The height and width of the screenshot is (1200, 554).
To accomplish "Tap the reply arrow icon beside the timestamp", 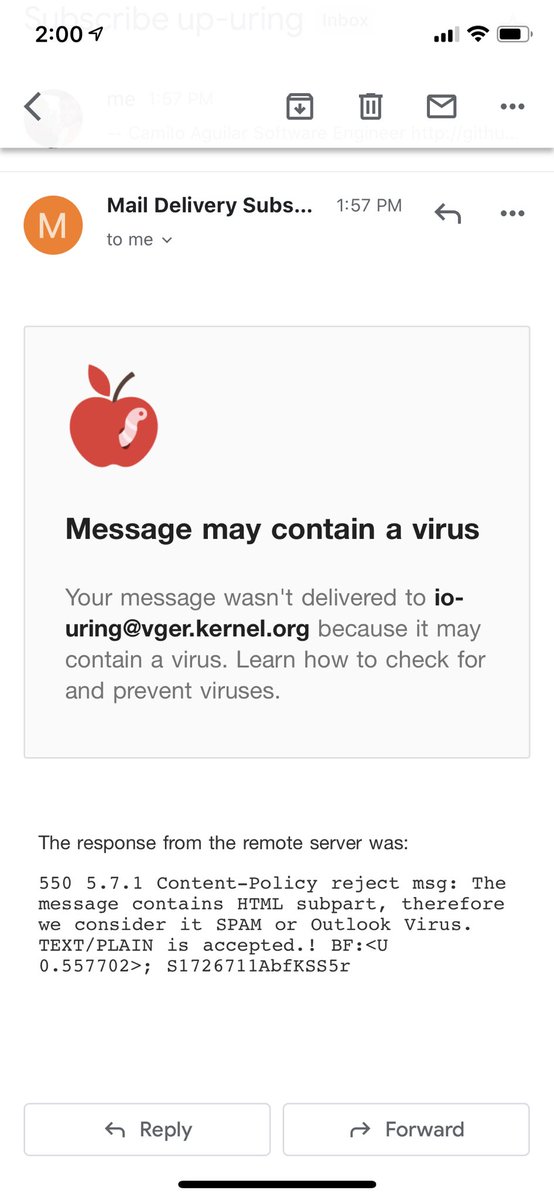I will pyautogui.click(x=447, y=213).
